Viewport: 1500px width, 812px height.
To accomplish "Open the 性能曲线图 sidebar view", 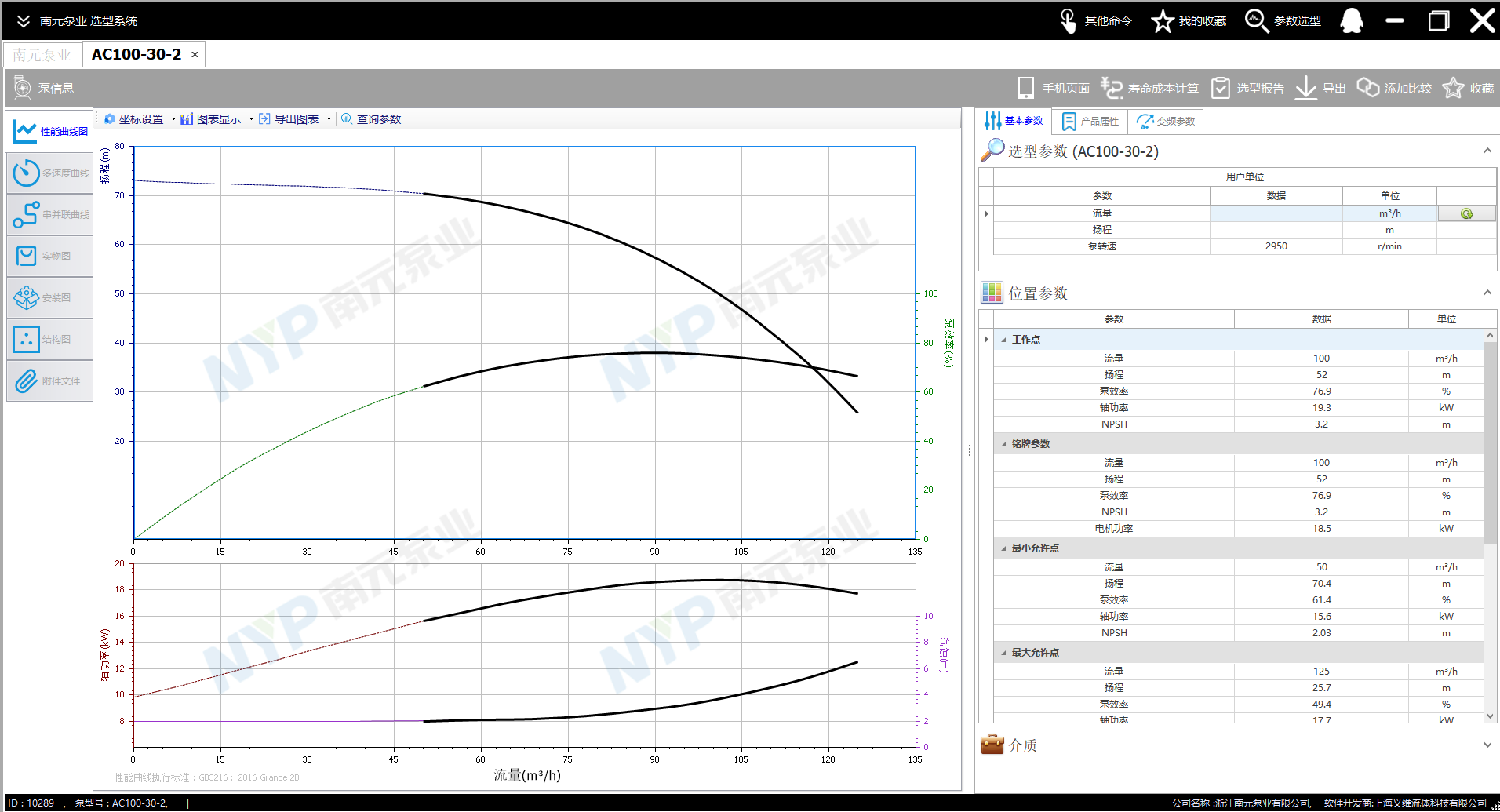I will point(49,131).
